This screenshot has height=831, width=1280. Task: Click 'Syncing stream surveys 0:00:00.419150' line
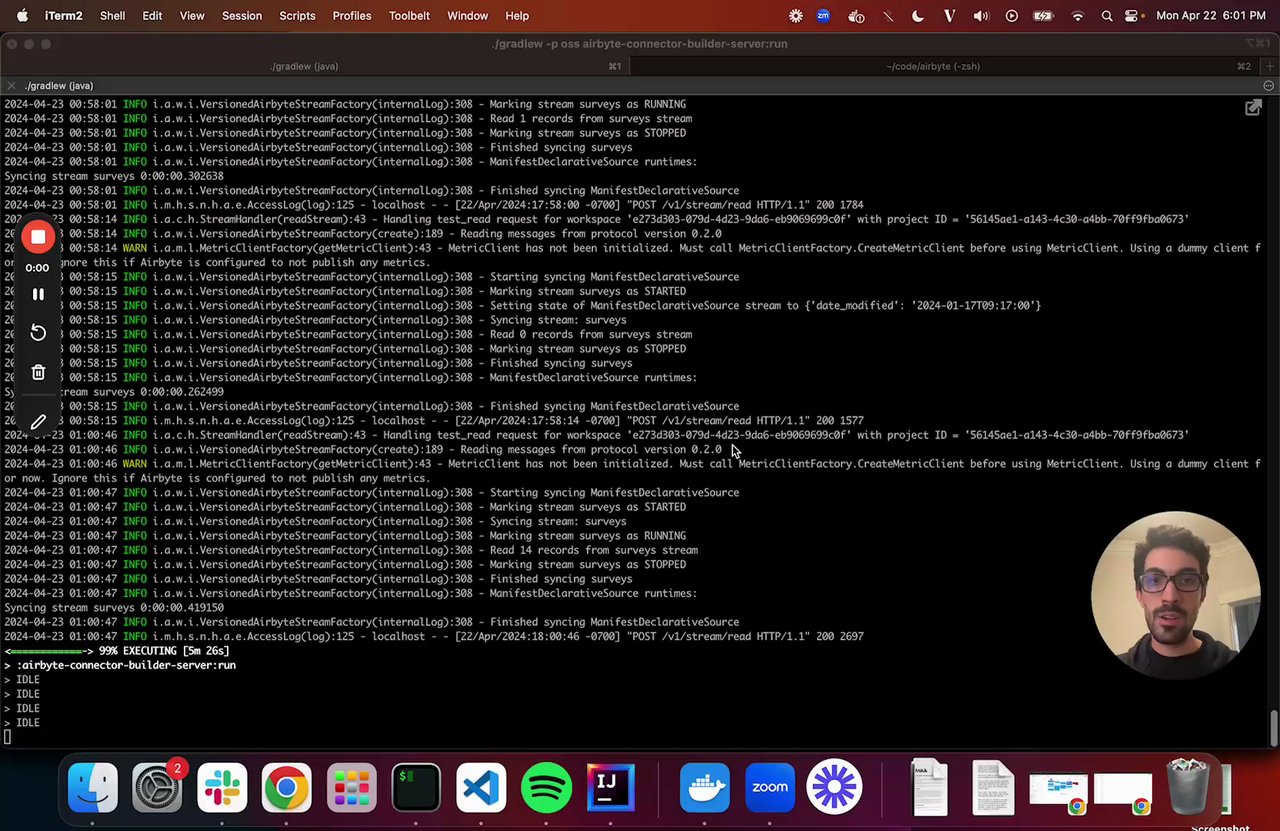(114, 607)
